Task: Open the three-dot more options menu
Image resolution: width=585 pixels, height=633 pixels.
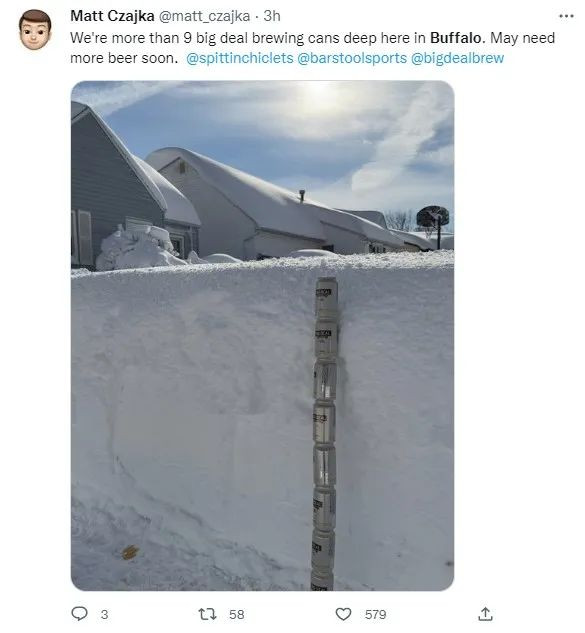Action: tap(566, 16)
